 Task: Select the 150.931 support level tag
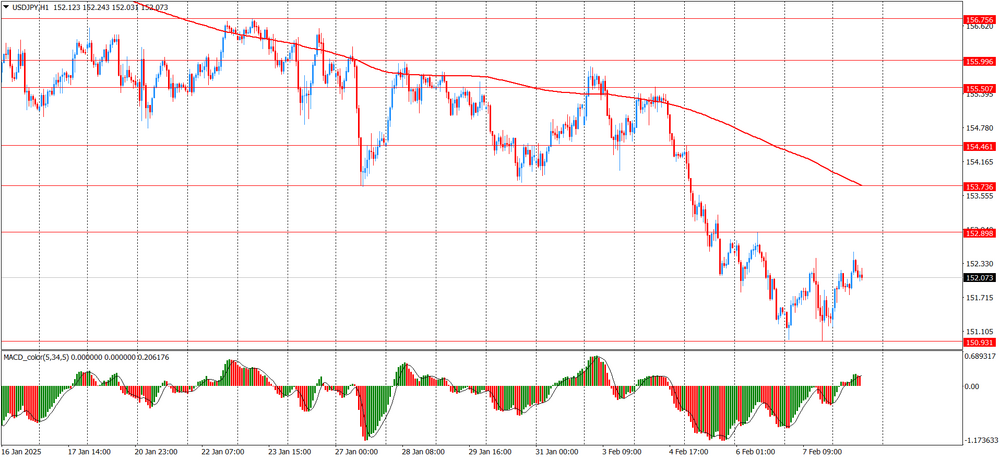[x=979, y=342]
